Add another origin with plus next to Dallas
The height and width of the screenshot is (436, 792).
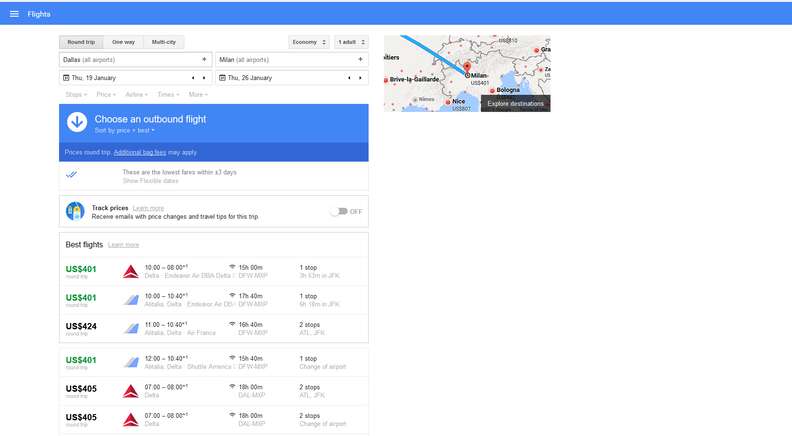point(204,60)
